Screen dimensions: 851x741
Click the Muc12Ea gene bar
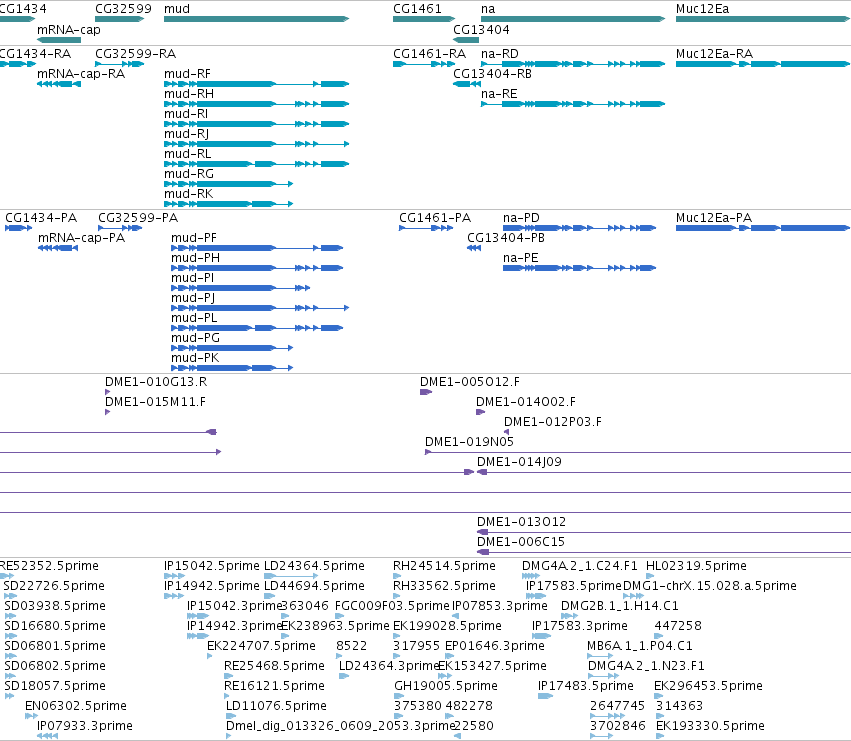click(x=763, y=19)
